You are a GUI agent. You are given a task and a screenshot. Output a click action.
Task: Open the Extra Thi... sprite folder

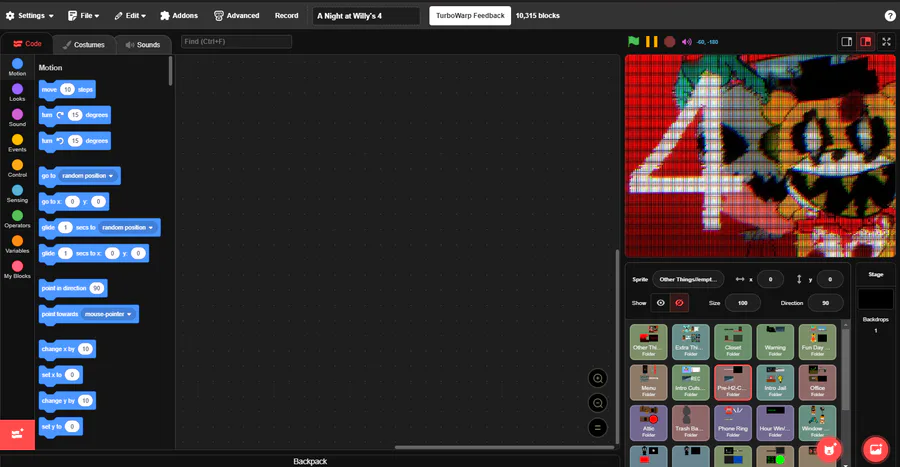(690, 342)
